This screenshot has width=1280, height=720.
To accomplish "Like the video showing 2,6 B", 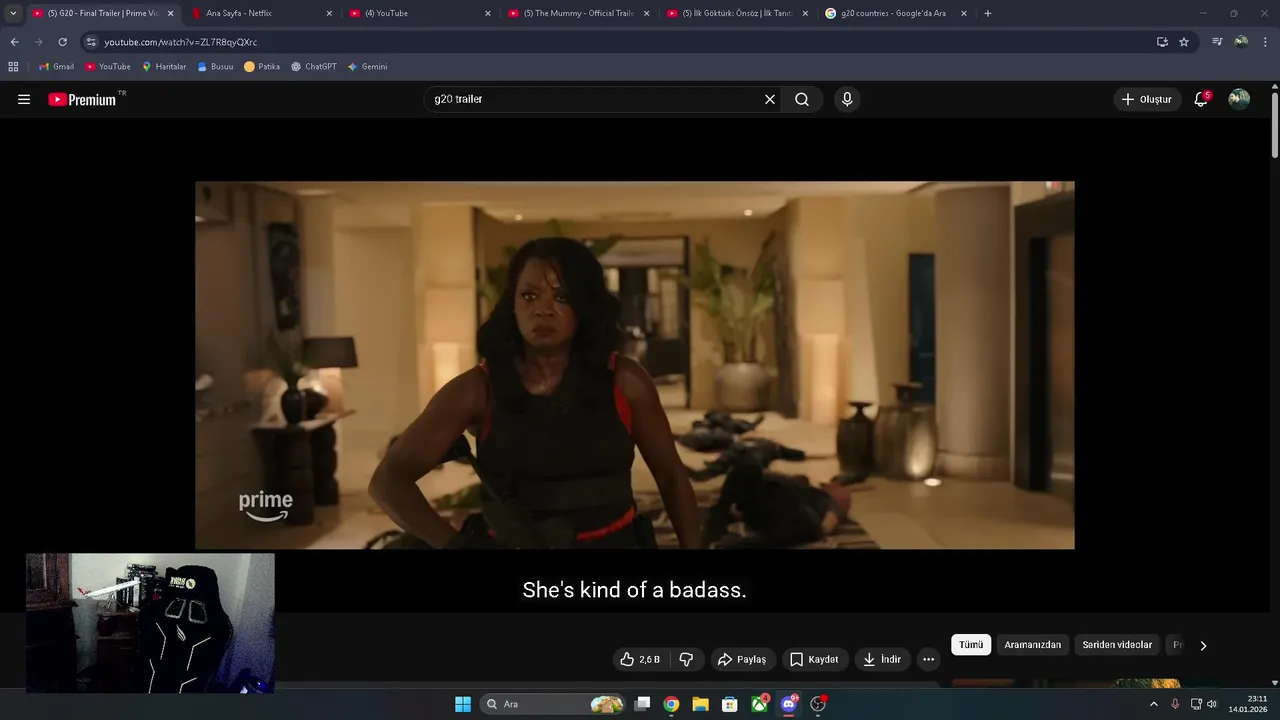I will (639, 659).
